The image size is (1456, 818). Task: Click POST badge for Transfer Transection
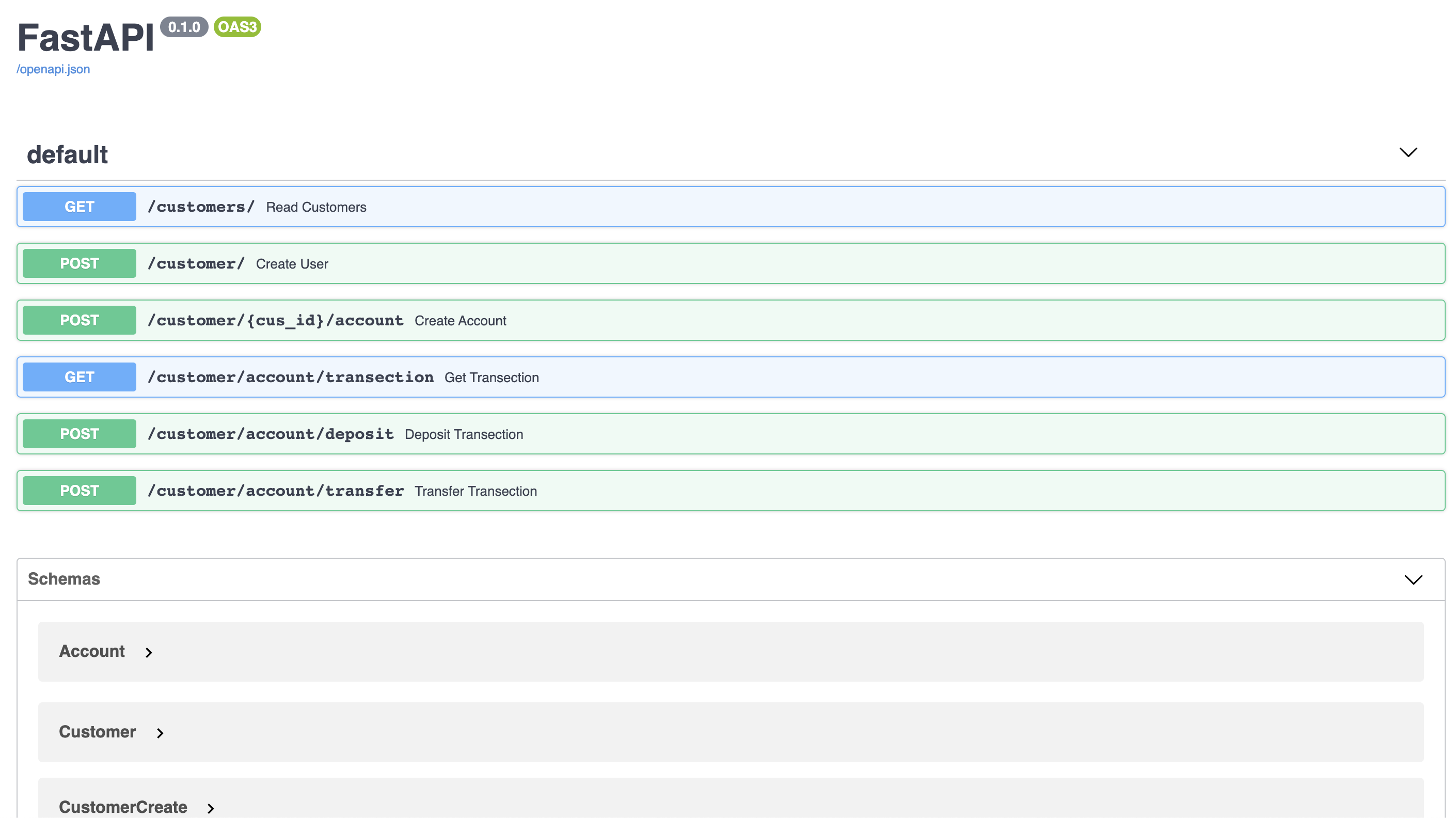(x=79, y=491)
